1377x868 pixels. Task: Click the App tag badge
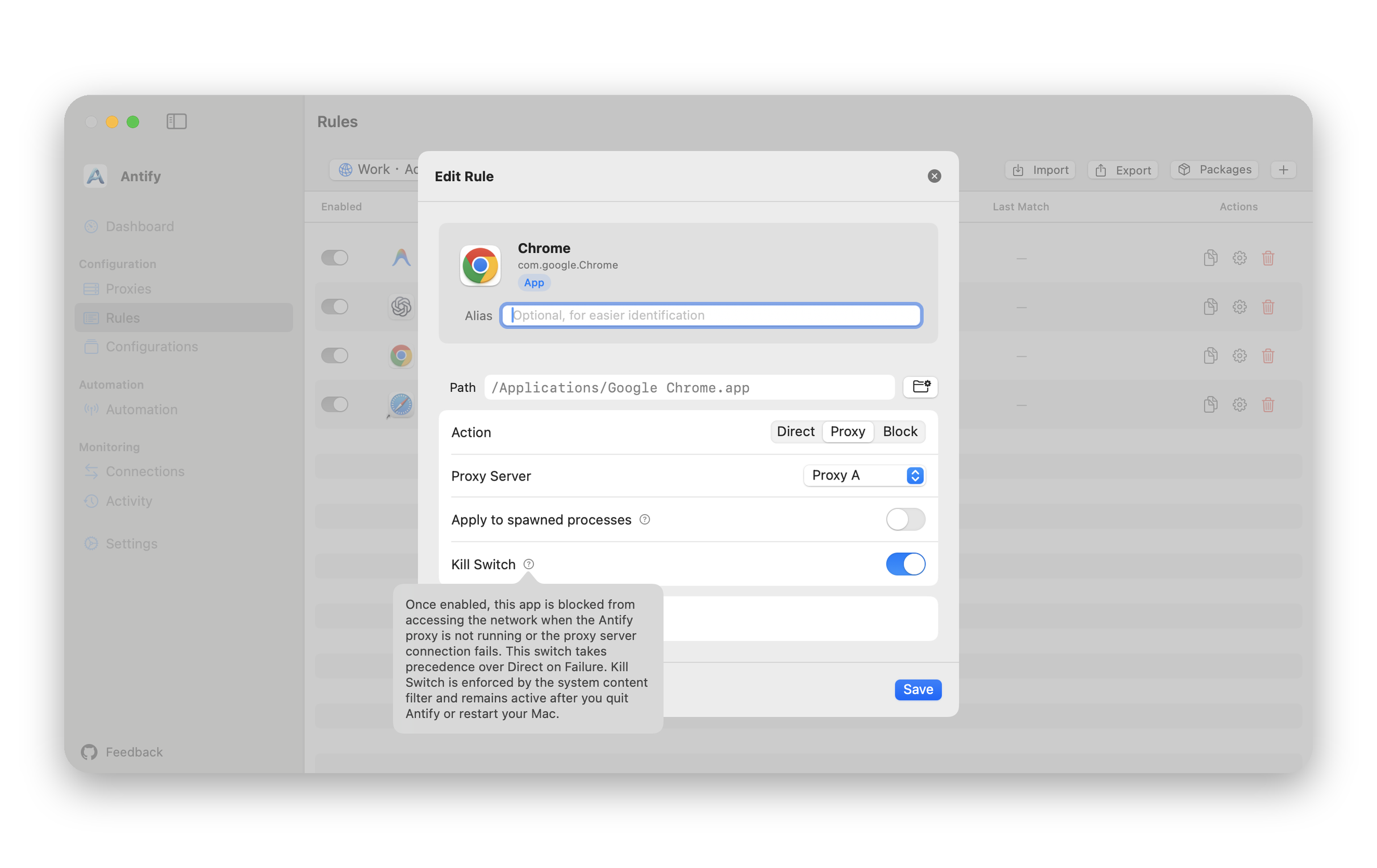click(533, 282)
